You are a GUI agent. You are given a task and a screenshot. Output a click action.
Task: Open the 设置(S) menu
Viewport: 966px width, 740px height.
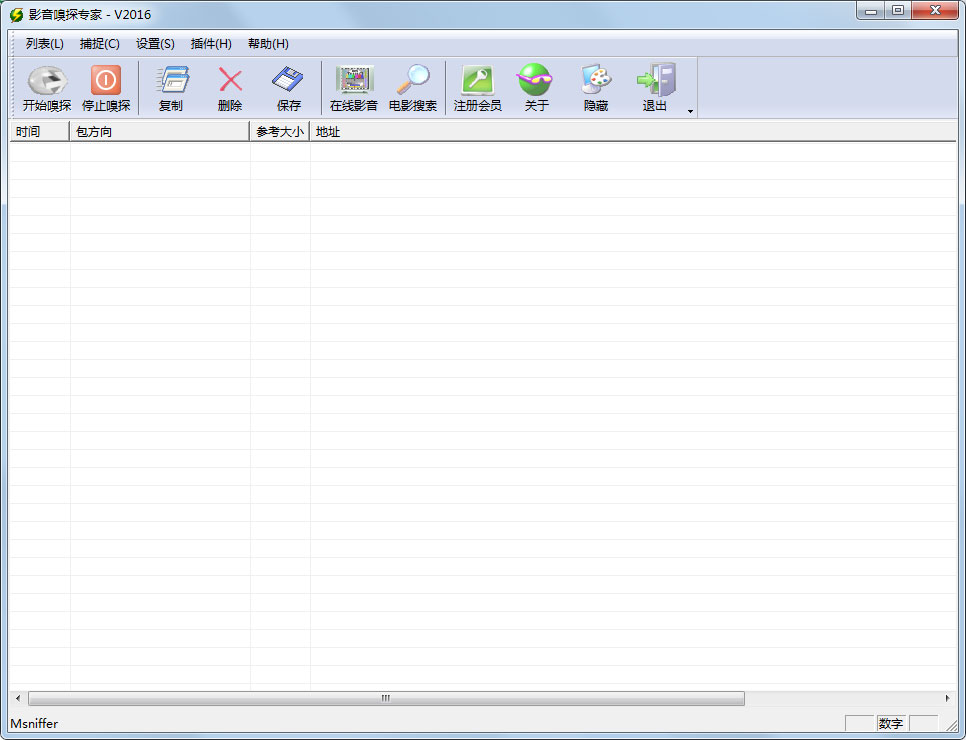(155, 44)
